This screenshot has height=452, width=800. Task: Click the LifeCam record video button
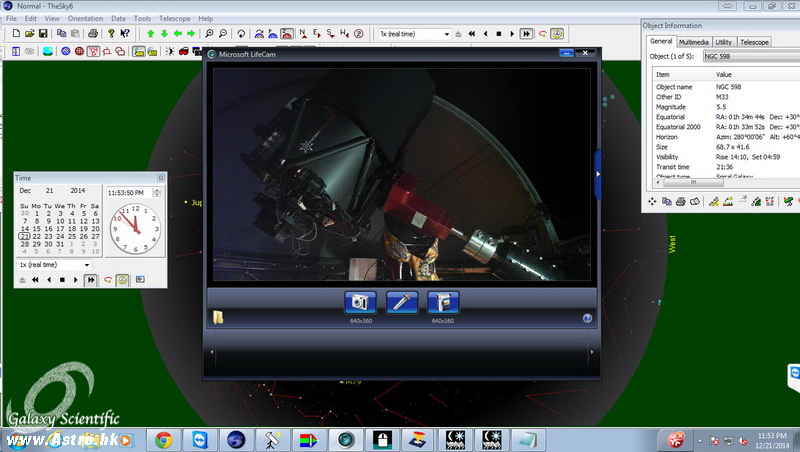click(x=443, y=302)
